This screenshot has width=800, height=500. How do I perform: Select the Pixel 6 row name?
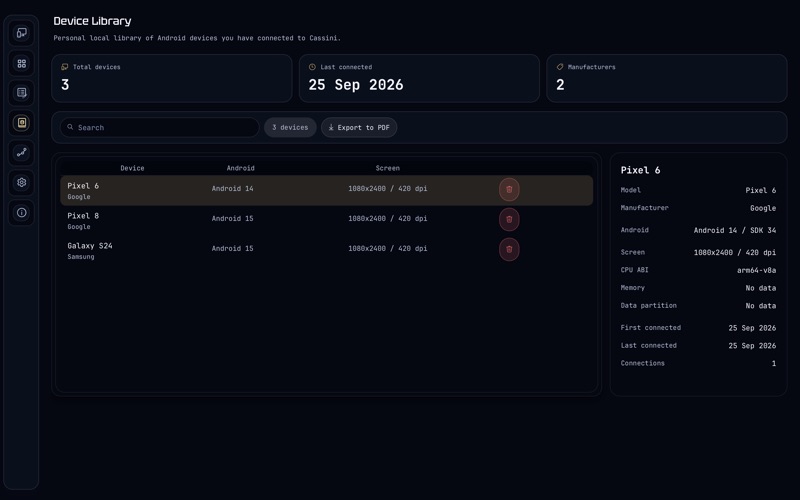click(83, 186)
